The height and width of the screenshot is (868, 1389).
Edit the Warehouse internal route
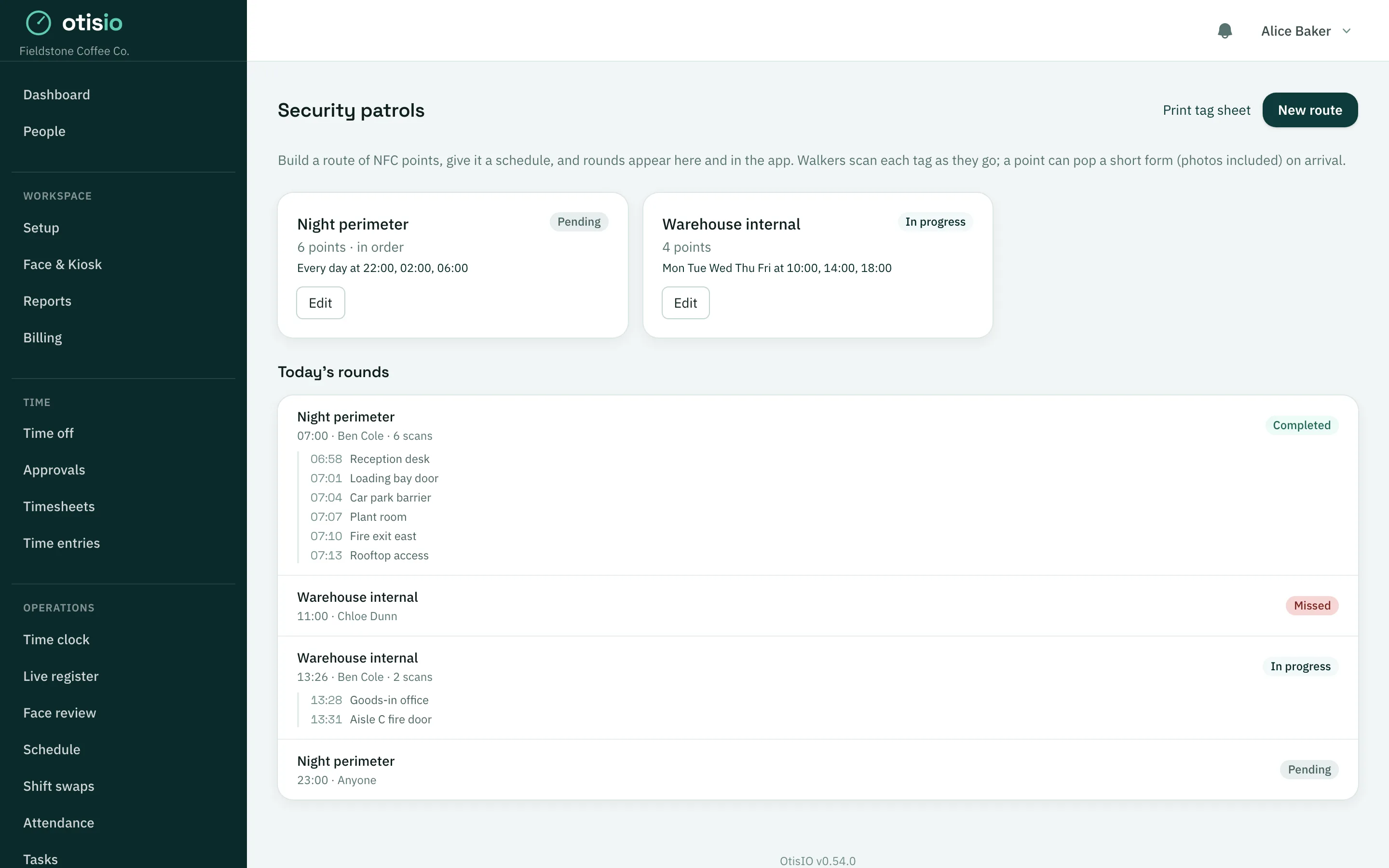[x=685, y=303]
